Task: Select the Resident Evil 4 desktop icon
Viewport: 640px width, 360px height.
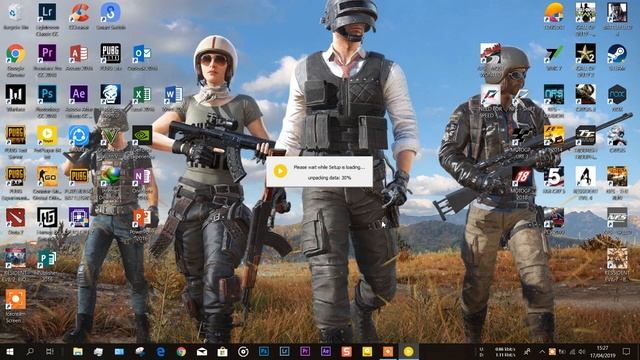Action: (585, 176)
